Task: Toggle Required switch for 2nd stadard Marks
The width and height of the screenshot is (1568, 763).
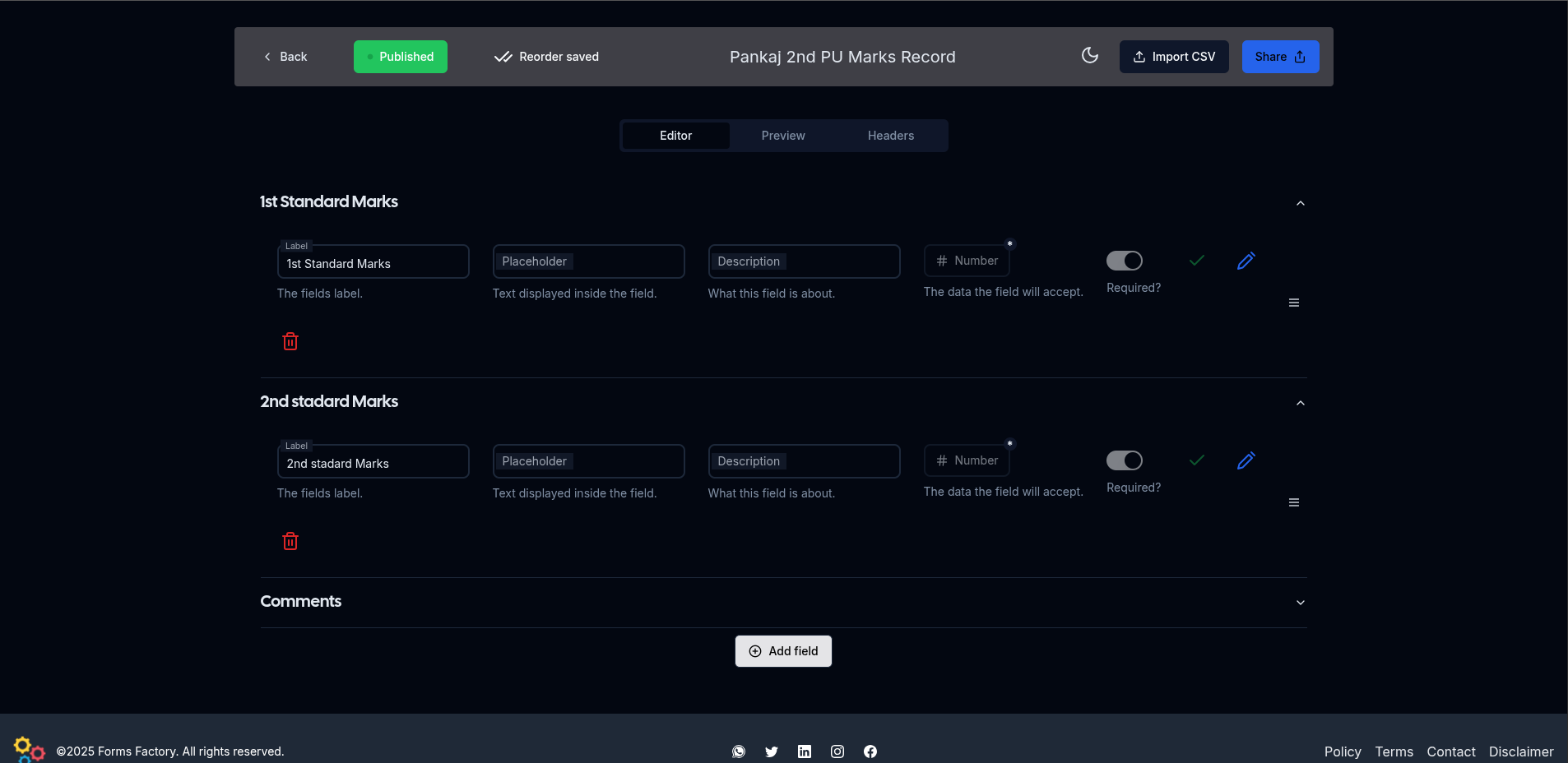Action: point(1124,460)
